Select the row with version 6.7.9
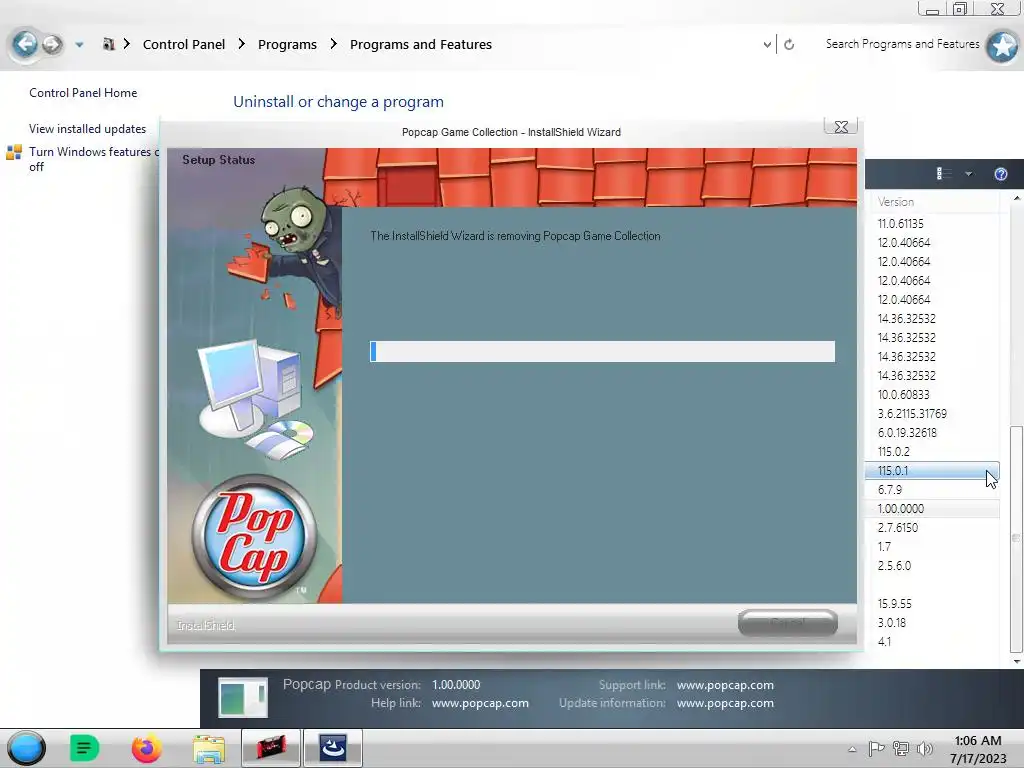Screen dimensions: 1024x768 pyautogui.click(x=932, y=489)
